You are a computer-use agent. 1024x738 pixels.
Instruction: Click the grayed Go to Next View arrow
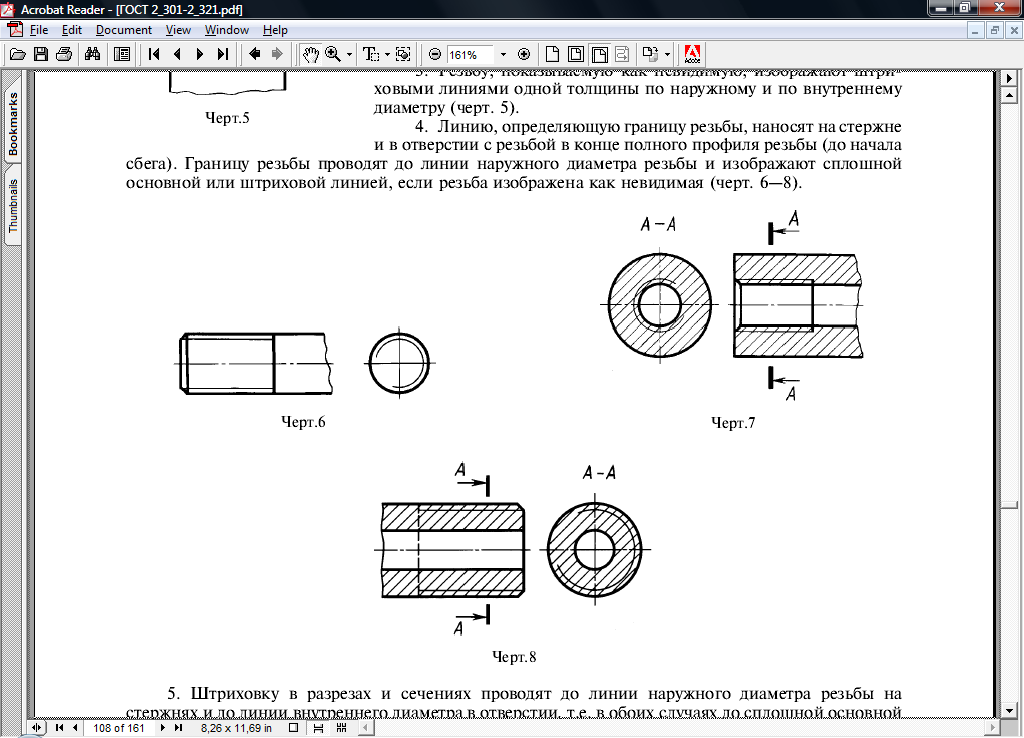(x=277, y=54)
